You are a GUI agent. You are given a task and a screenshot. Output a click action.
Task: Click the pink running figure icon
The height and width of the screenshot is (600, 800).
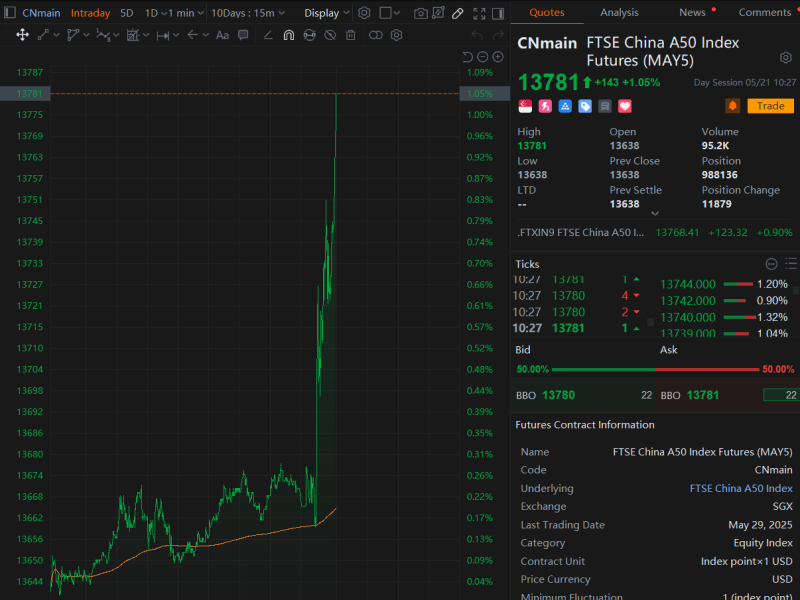[545, 106]
